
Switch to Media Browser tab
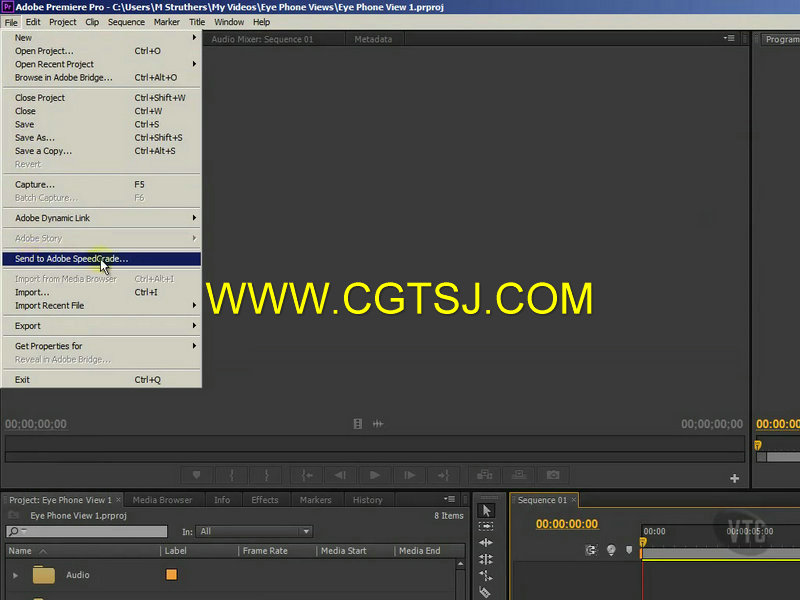pos(162,500)
